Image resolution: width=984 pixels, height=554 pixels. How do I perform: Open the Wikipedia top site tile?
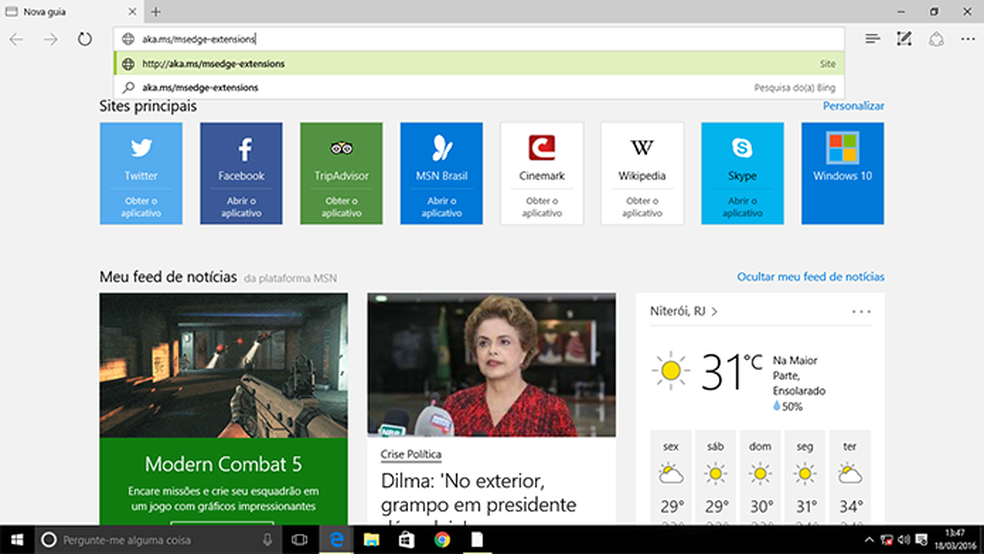pyautogui.click(x=642, y=173)
